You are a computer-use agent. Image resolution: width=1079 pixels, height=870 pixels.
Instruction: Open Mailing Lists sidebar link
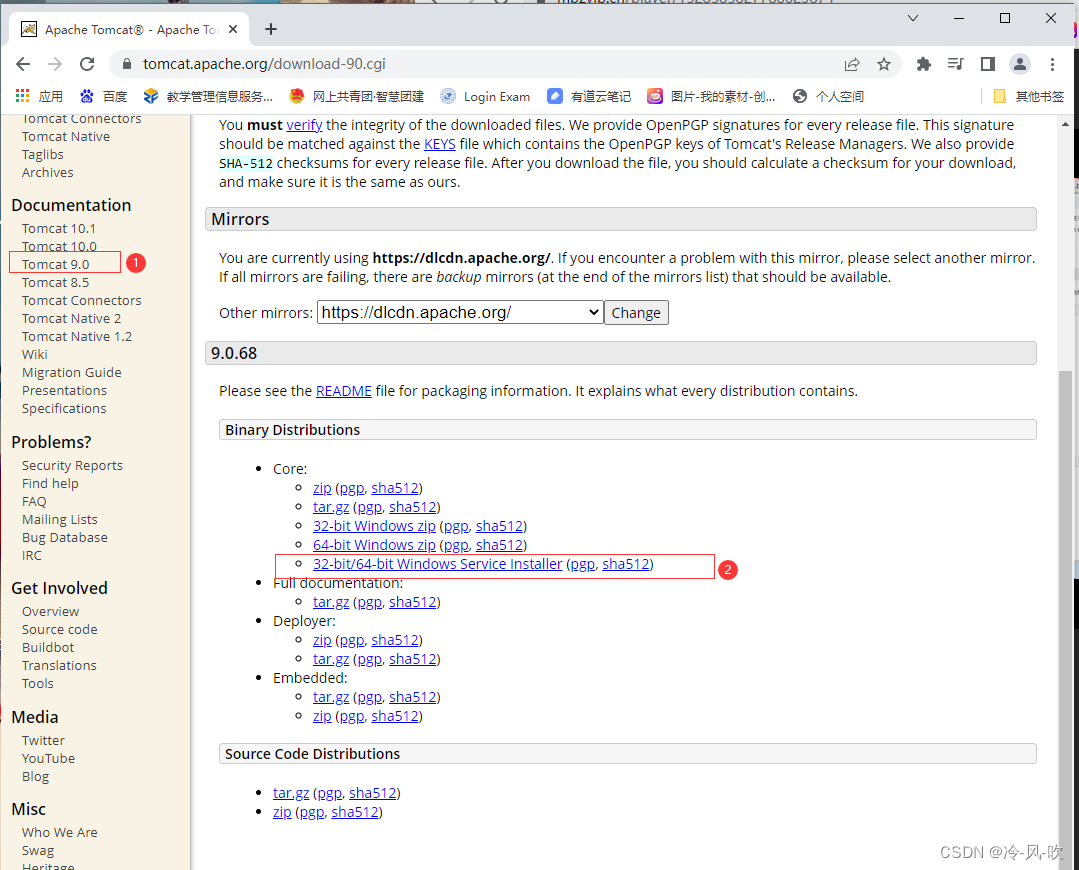[x=60, y=520]
